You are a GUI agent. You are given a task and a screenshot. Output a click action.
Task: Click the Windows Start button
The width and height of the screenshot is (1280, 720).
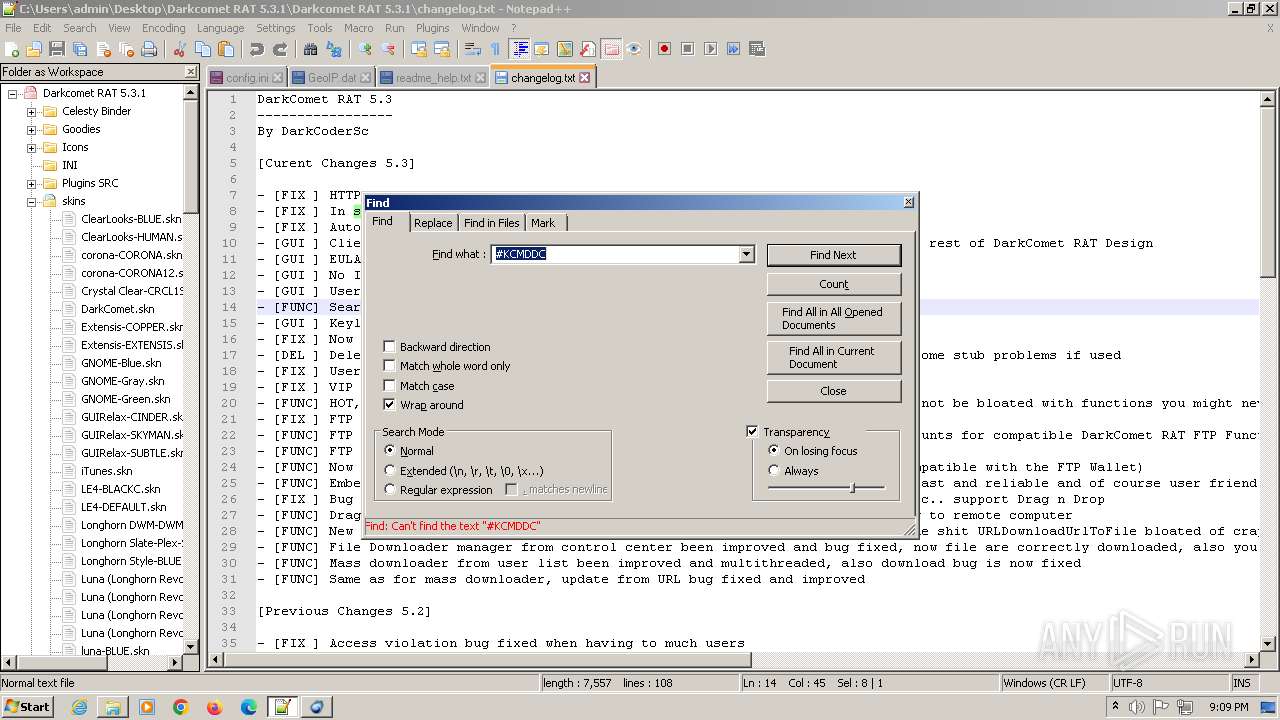coord(28,707)
